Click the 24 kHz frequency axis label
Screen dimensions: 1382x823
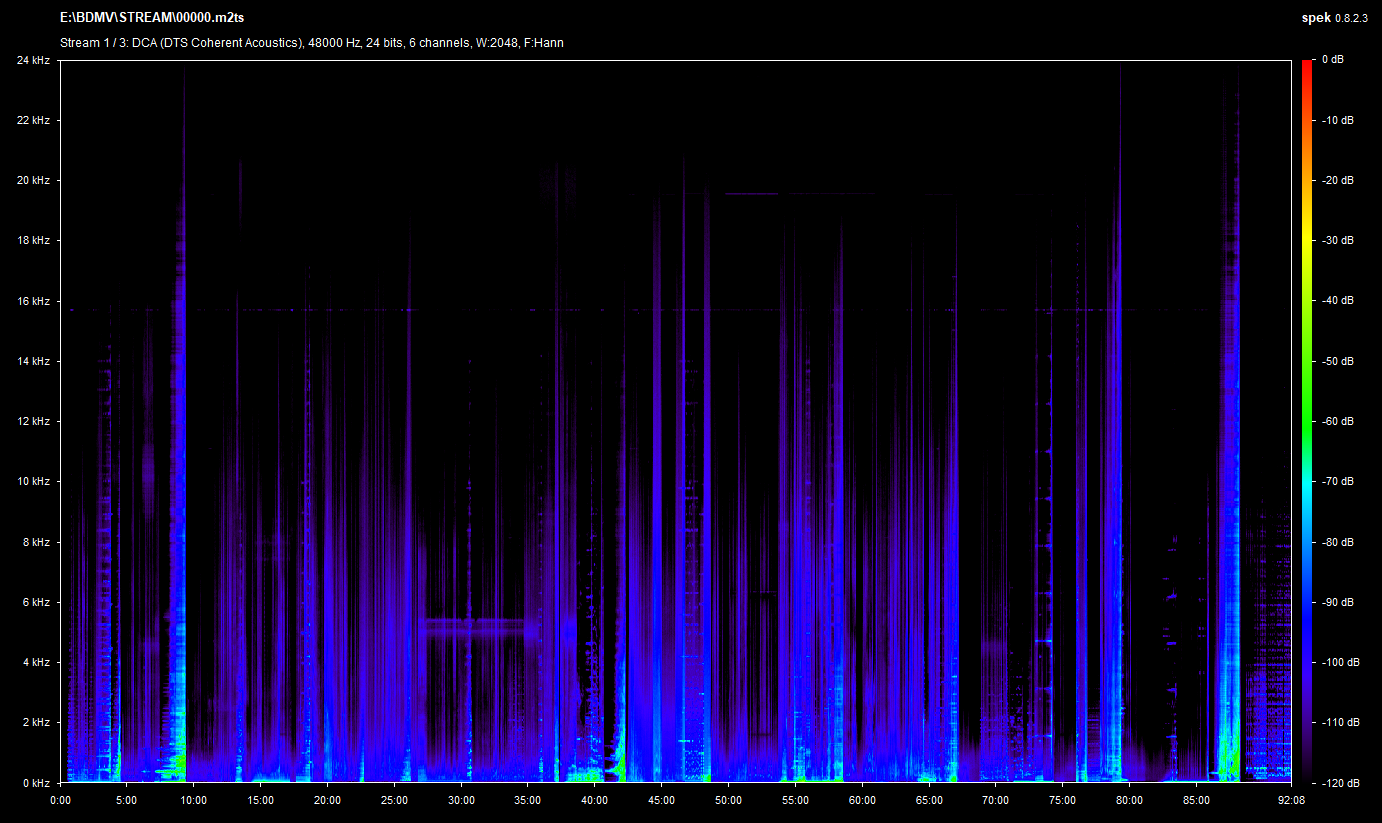pyautogui.click(x=33, y=60)
